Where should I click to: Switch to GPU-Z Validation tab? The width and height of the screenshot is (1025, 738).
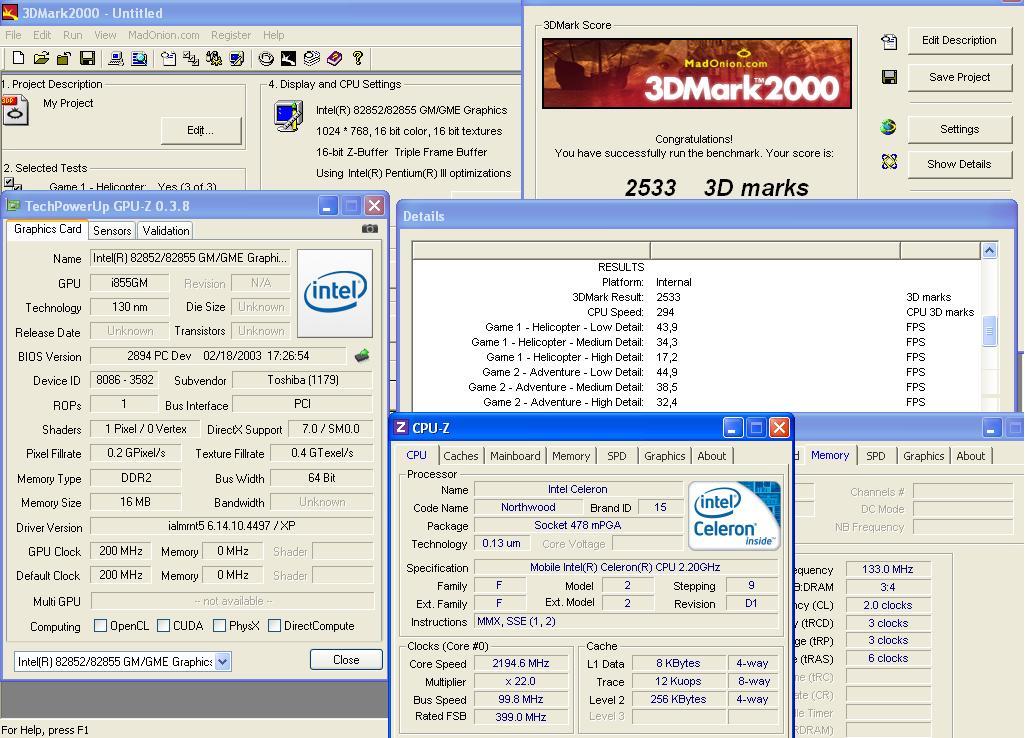click(165, 230)
